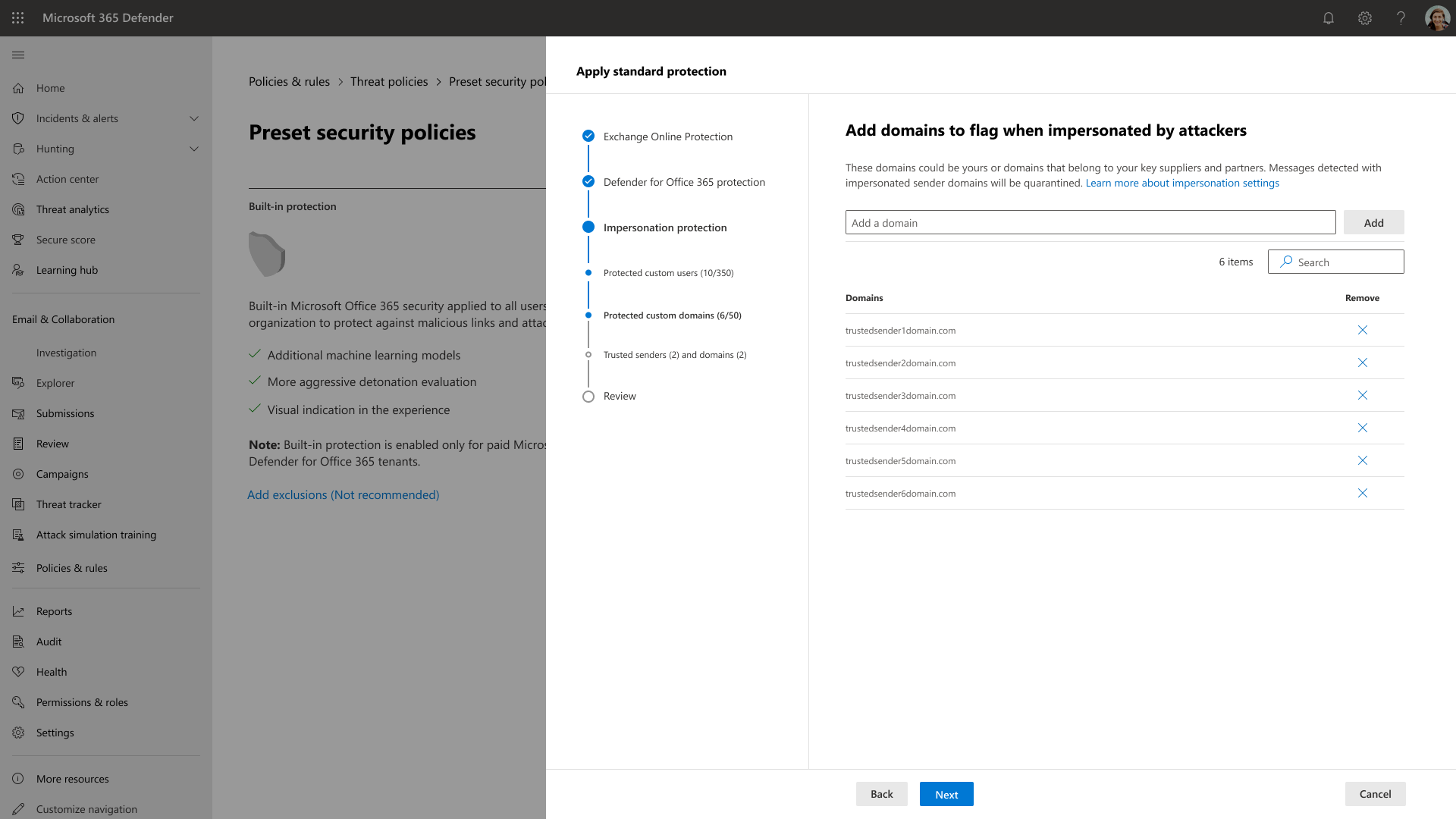1456x819 pixels.
Task: Open the app launcher waffle icon
Action: pos(18,17)
